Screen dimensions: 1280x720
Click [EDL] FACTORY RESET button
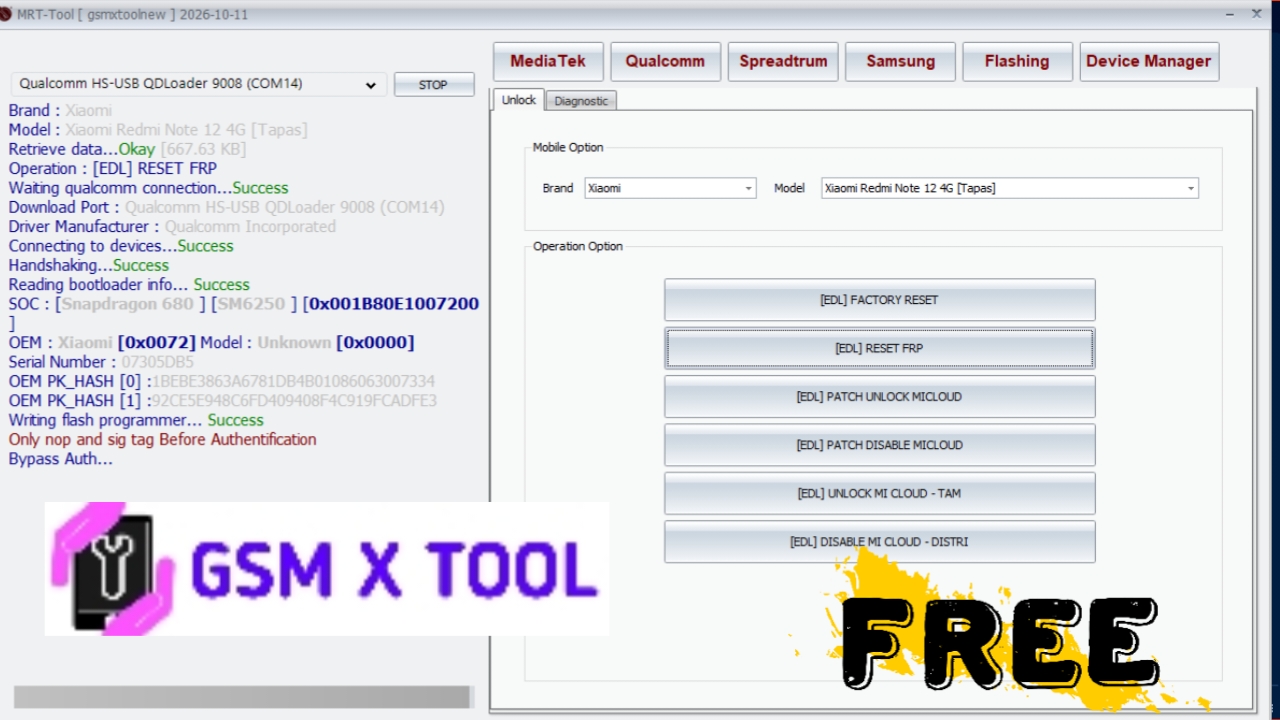(x=879, y=300)
